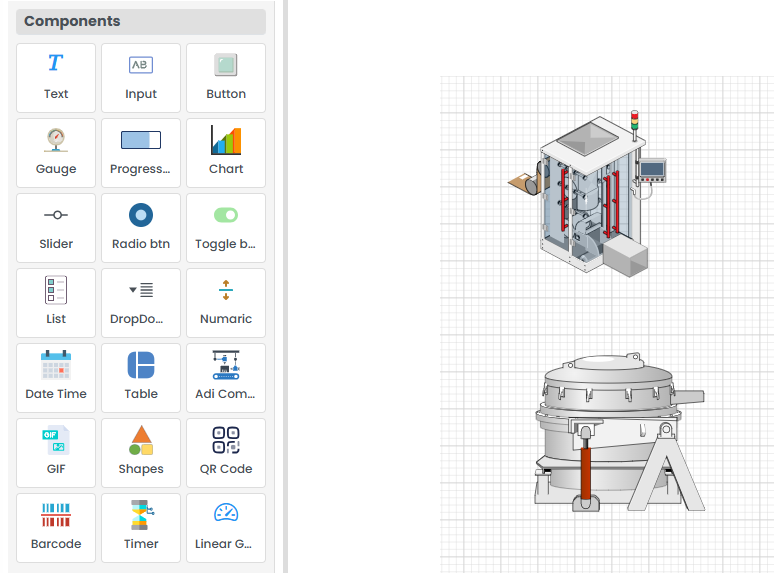Select the Numaric component
This screenshot has width=774, height=573.
click(226, 303)
